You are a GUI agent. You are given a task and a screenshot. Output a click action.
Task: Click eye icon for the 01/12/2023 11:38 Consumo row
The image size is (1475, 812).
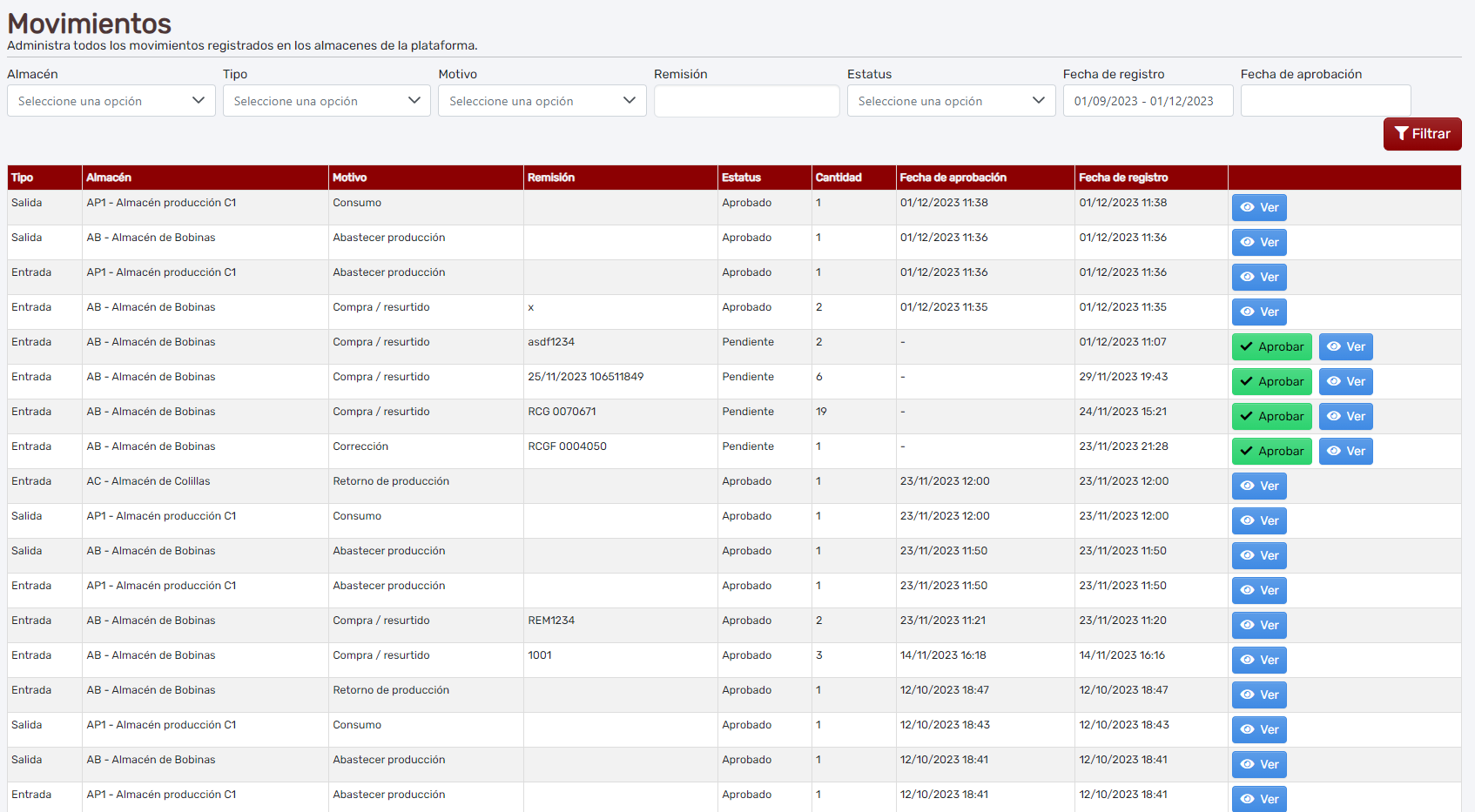tap(1247, 207)
